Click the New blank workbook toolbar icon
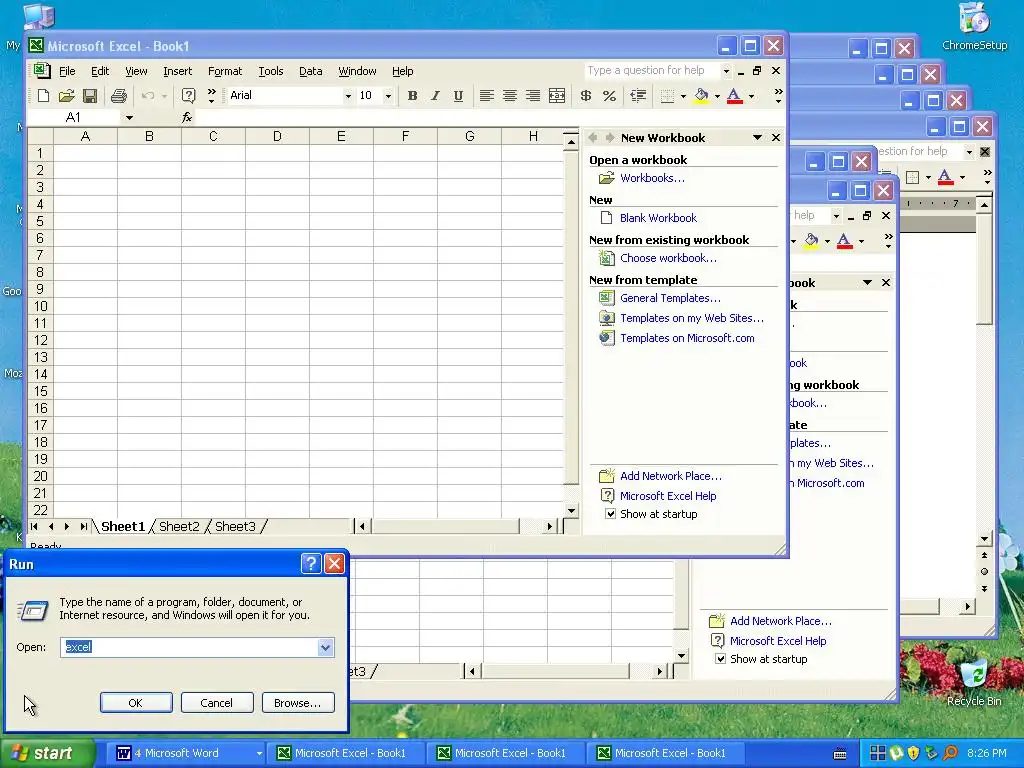This screenshot has height=768, width=1024. [x=43, y=96]
